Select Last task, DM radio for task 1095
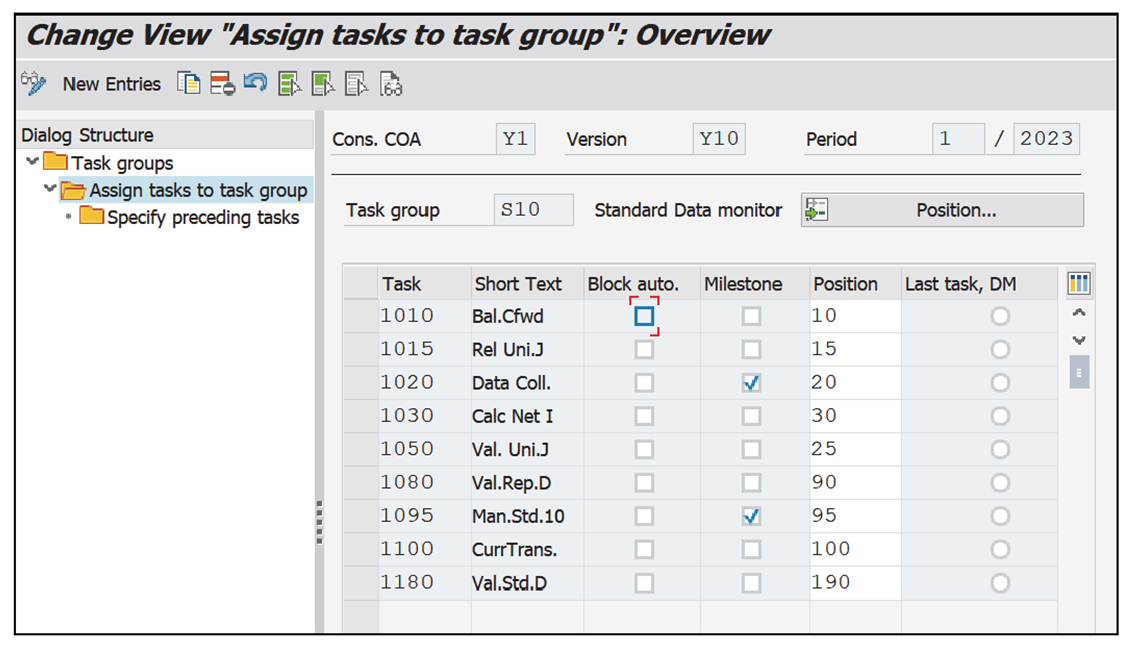Viewport: 1132px width, 651px height. 1000,515
